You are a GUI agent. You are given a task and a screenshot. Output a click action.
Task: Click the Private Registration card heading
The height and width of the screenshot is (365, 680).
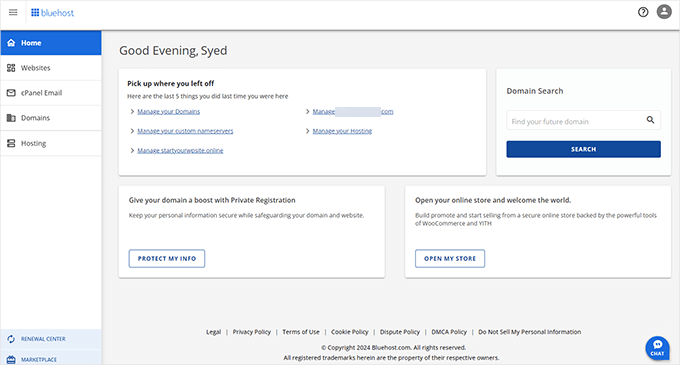tap(212, 200)
